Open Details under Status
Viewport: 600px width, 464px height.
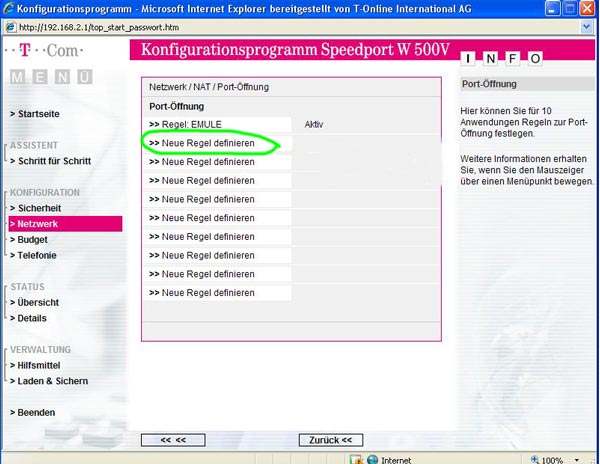coord(28,318)
